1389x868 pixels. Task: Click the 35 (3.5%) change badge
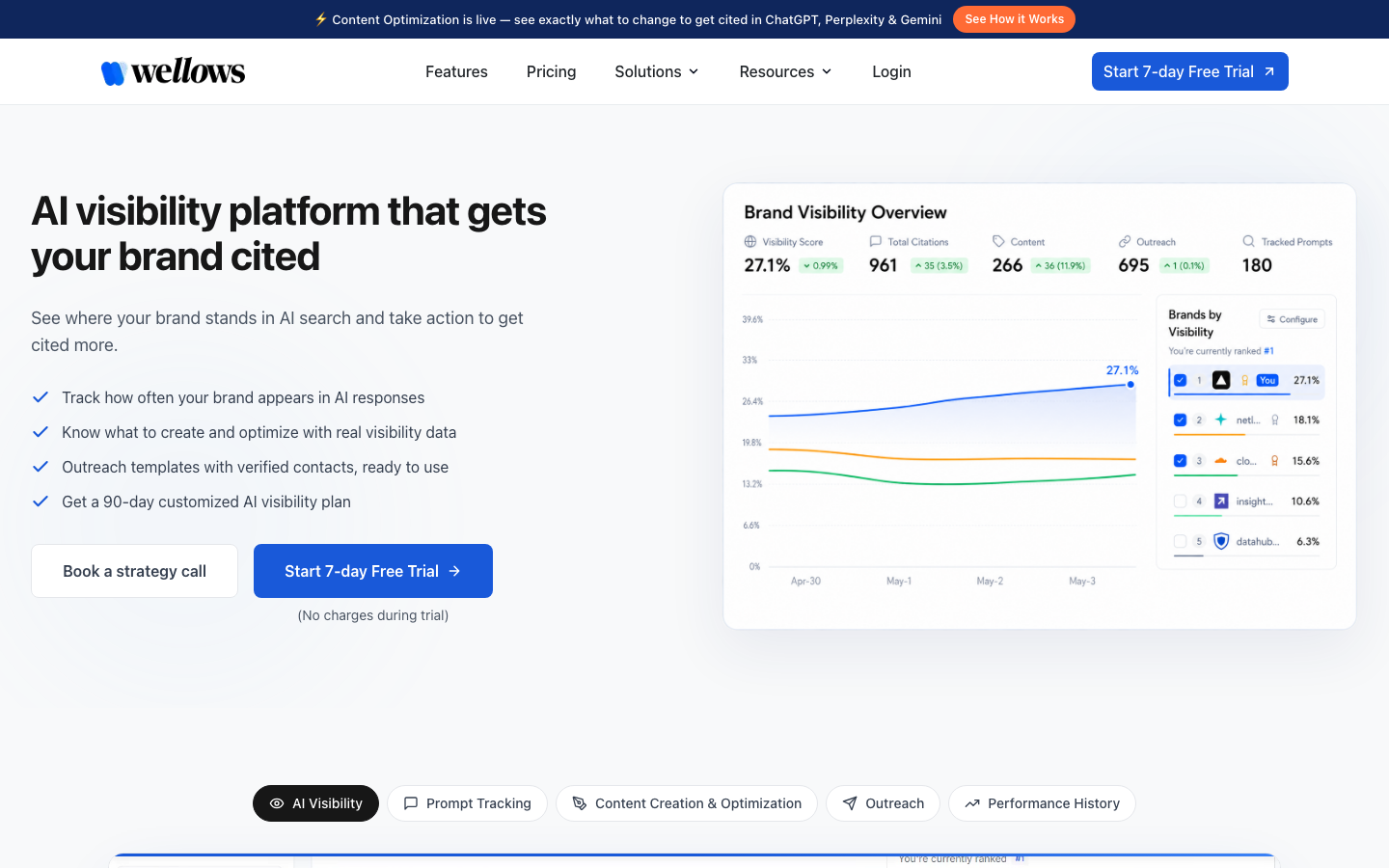coord(940,265)
